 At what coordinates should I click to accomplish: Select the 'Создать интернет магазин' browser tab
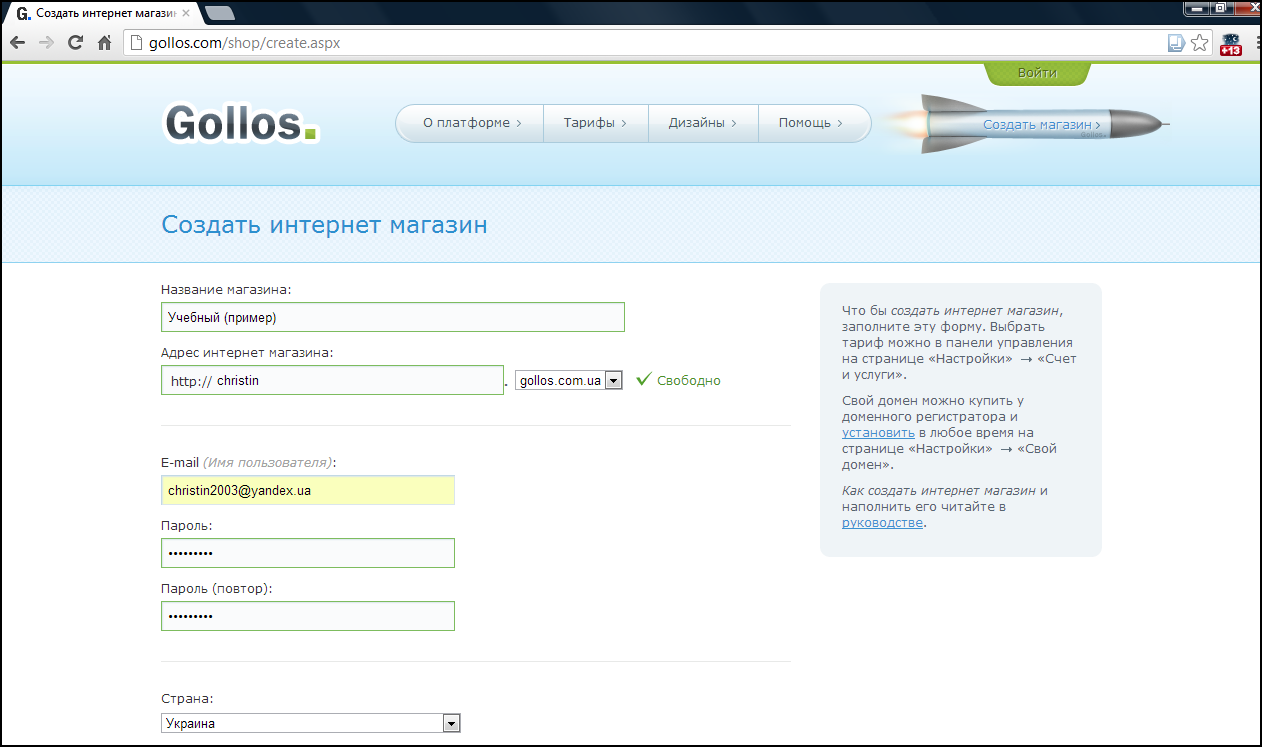point(101,13)
